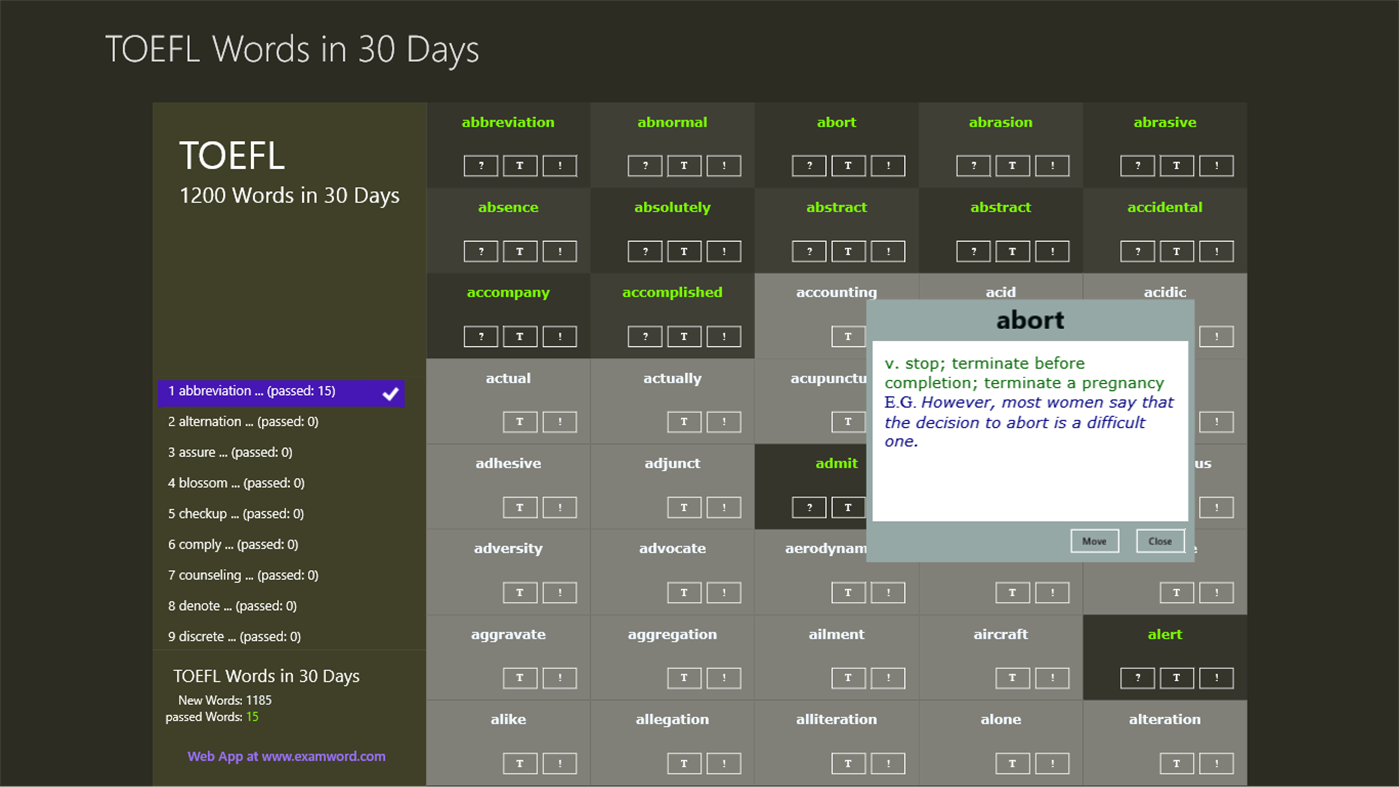Image resolution: width=1399 pixels, height=787 pixels.
Task: Open the www.examword.com web link
Action: pyautogui.click(x=287, y=756)
